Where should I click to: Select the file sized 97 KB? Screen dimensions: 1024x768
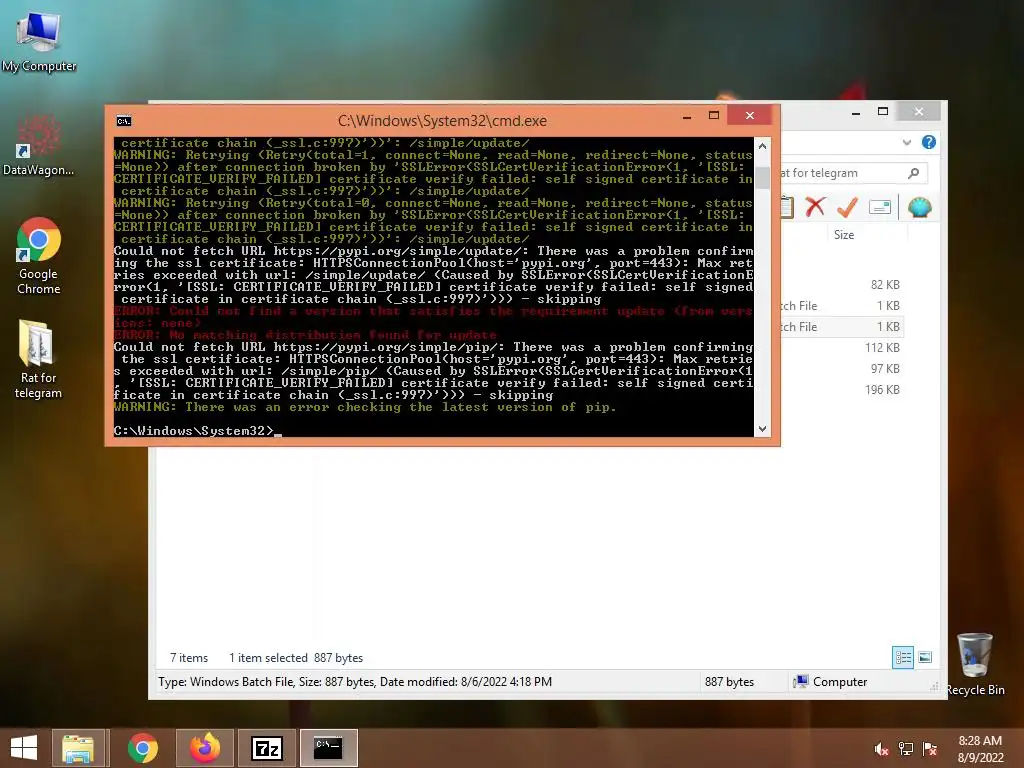842,368
